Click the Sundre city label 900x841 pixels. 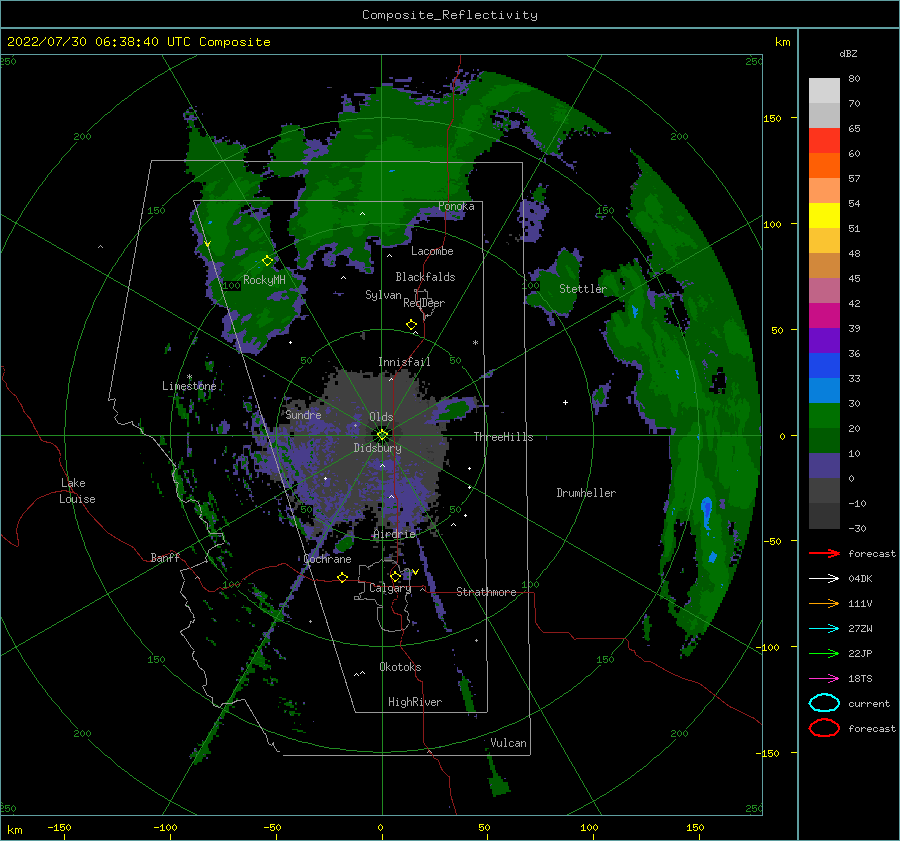point(303,414)
